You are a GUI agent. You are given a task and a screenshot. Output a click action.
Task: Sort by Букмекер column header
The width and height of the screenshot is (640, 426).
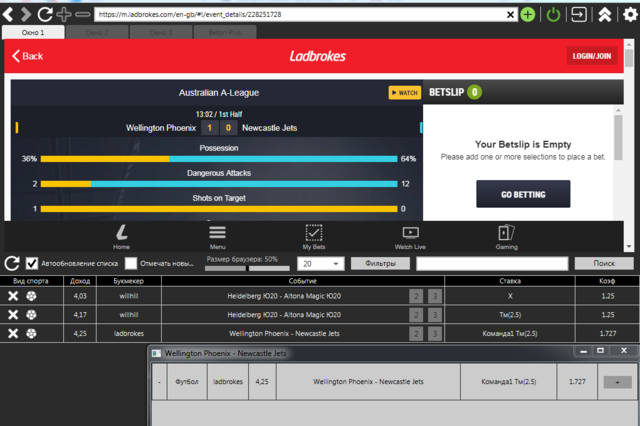point(129,281)
